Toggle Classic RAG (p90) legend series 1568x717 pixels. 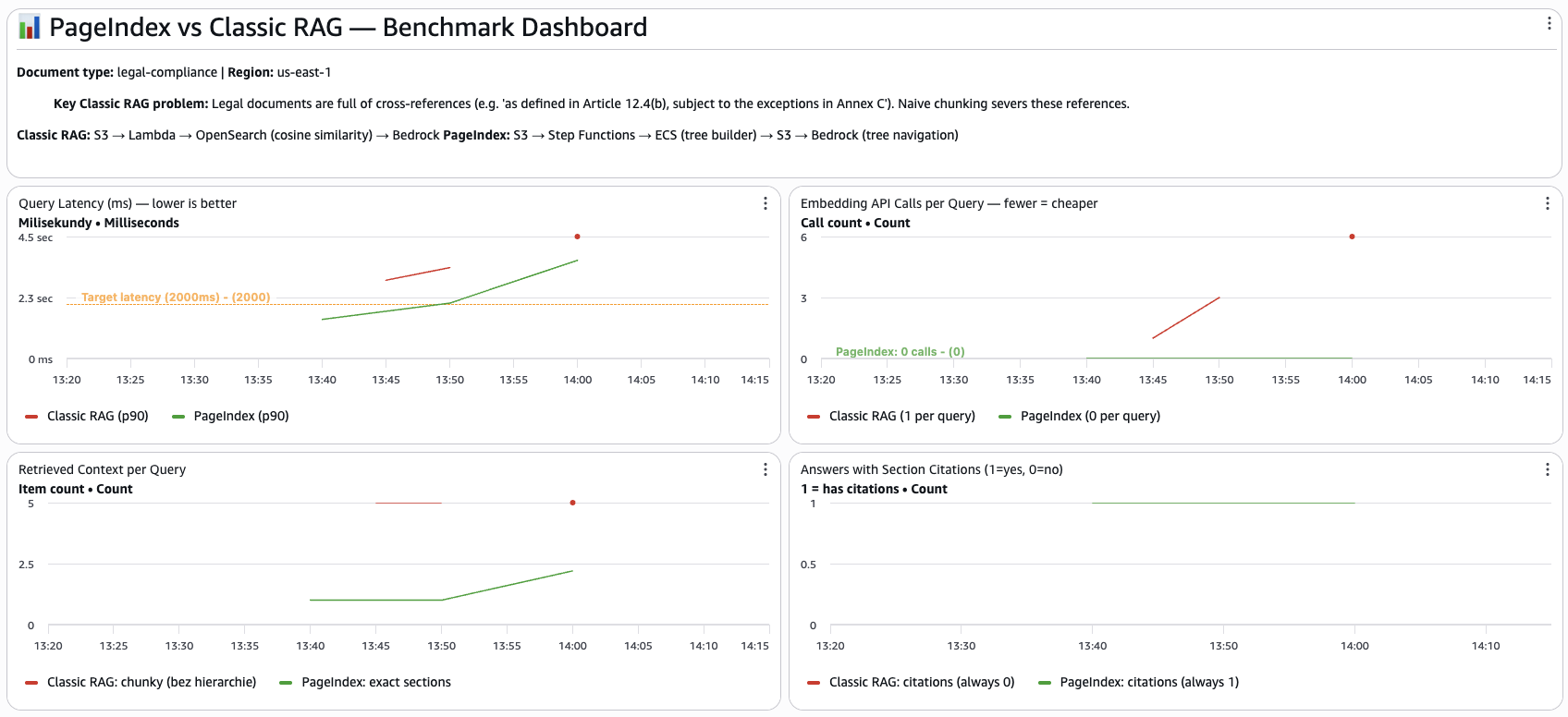(87, 416)
